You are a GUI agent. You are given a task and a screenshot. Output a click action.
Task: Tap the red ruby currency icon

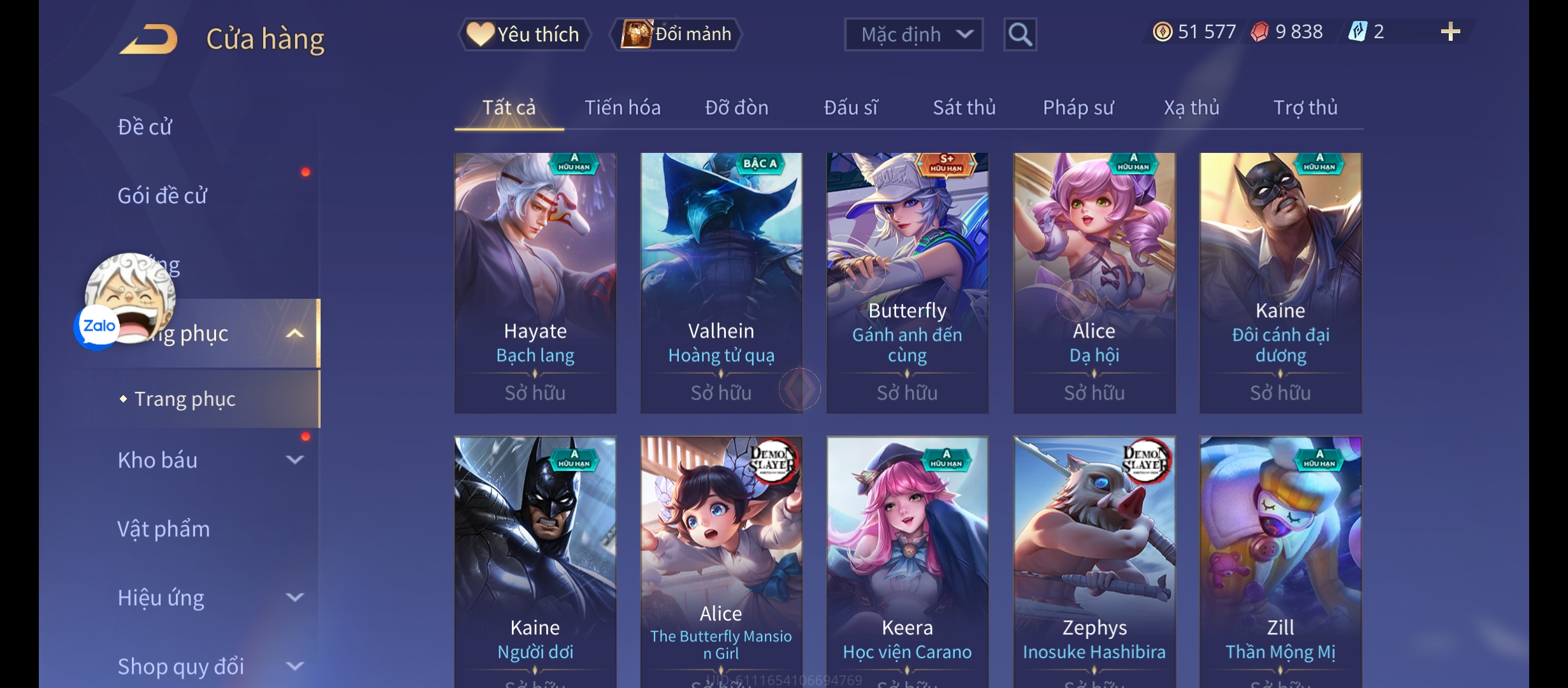click(1259, 32)
